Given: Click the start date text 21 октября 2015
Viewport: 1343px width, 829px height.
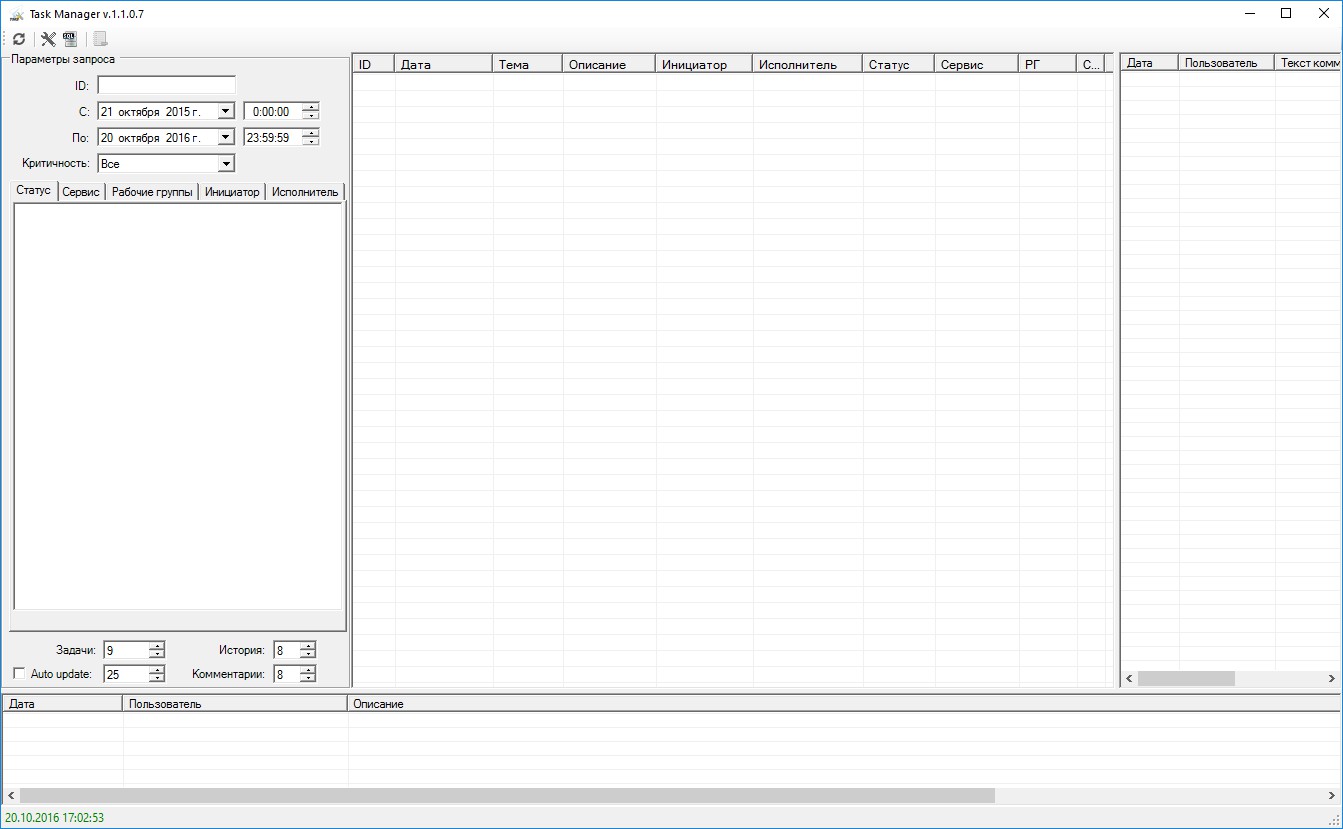Looking at the screenshot, I should tap(150, 112).
